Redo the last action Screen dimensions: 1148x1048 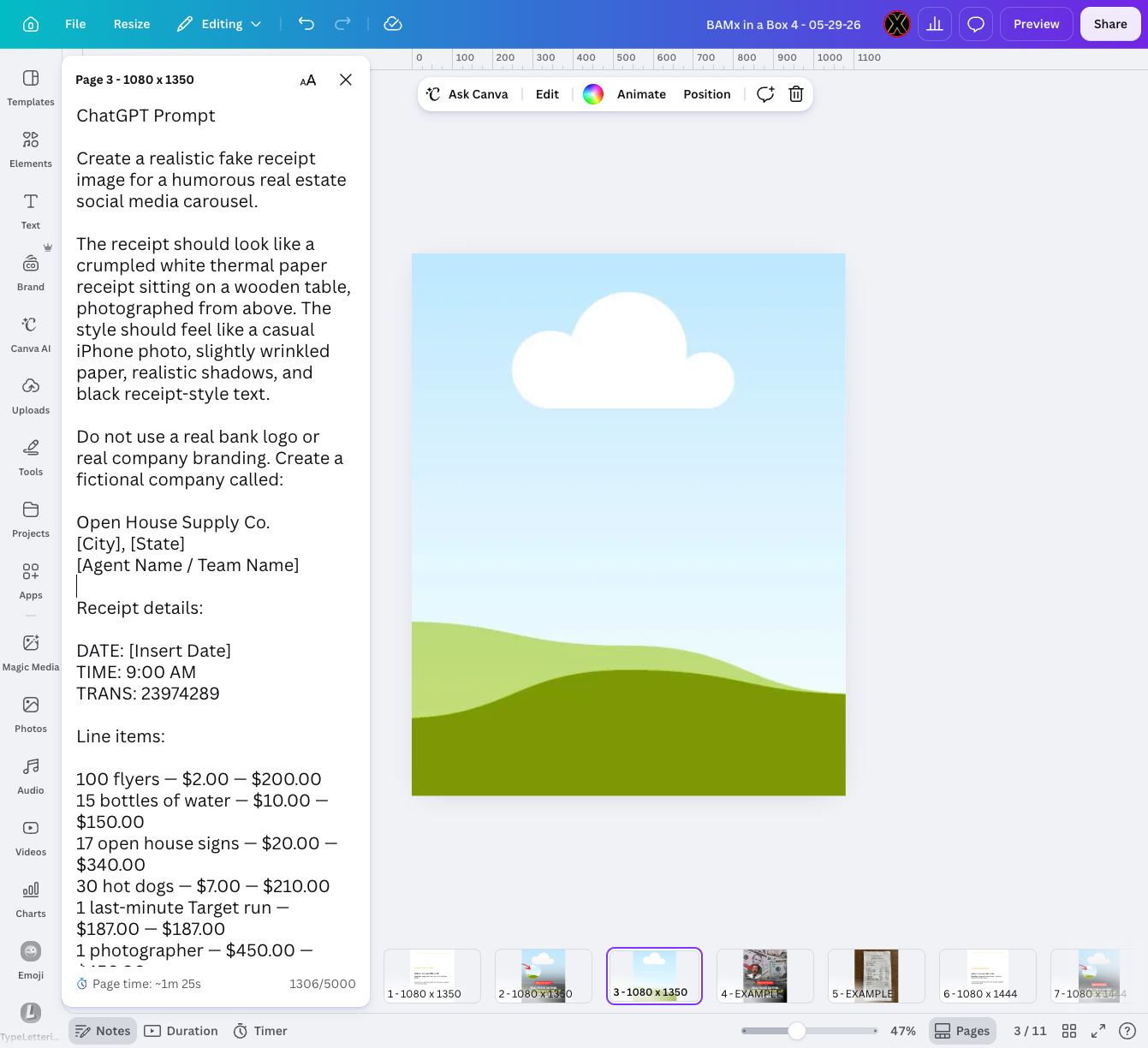(x=342, y=24)
